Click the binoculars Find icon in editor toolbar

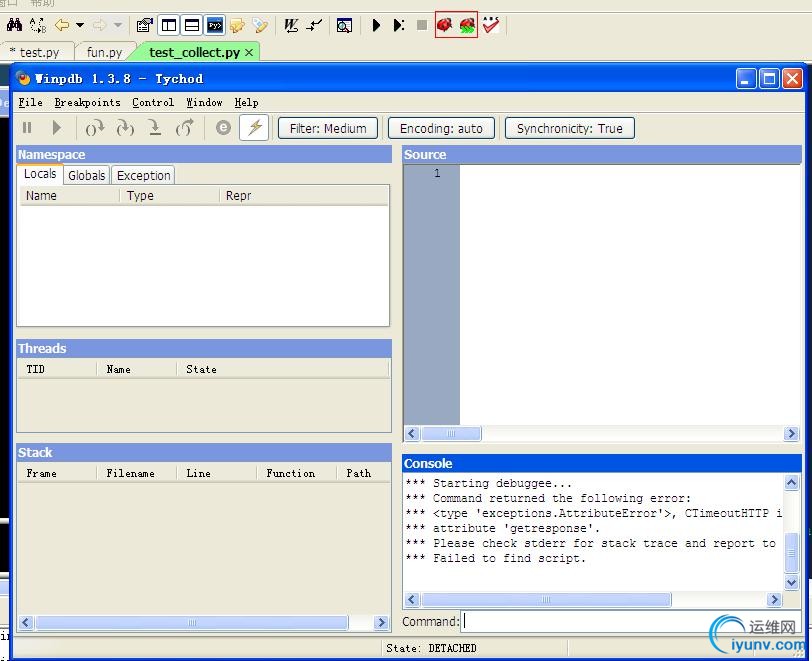pyautogui.click(x=14, y=24)
